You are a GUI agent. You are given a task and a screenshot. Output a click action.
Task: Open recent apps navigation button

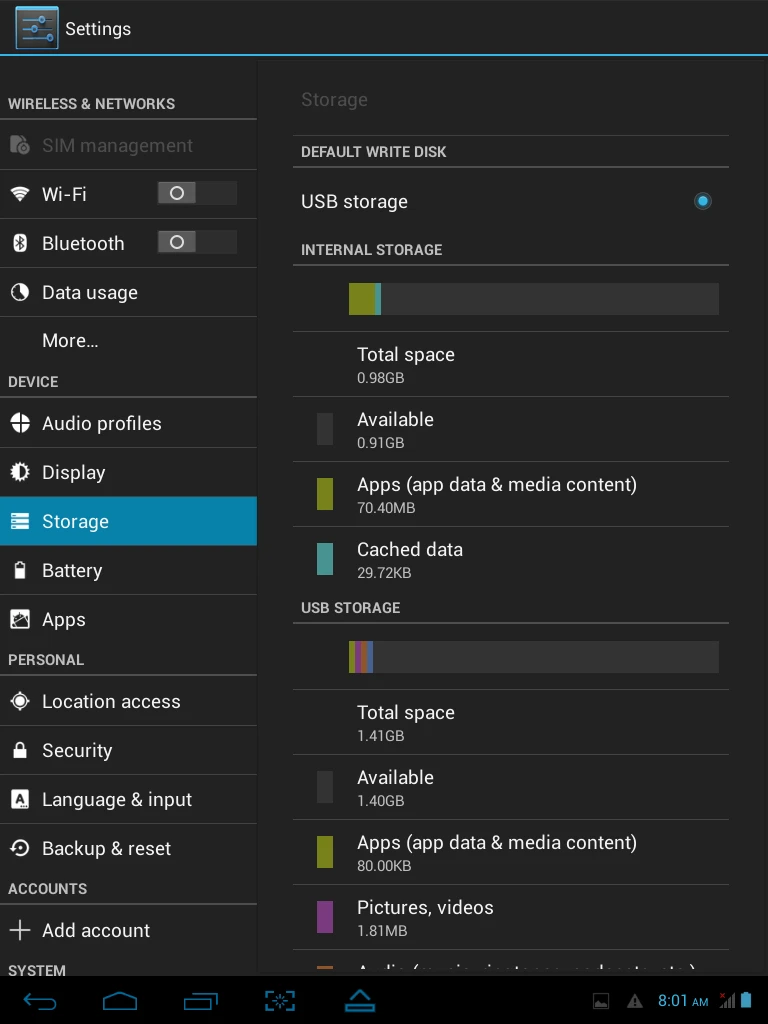pos(200,1000)
